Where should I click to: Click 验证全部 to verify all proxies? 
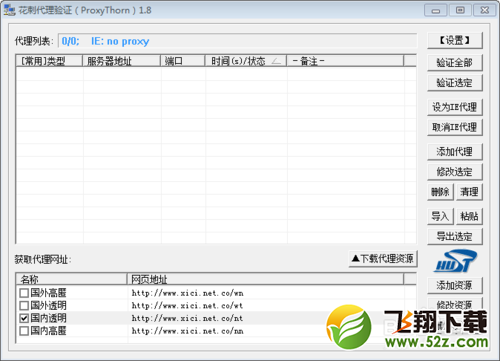(455, 63)
